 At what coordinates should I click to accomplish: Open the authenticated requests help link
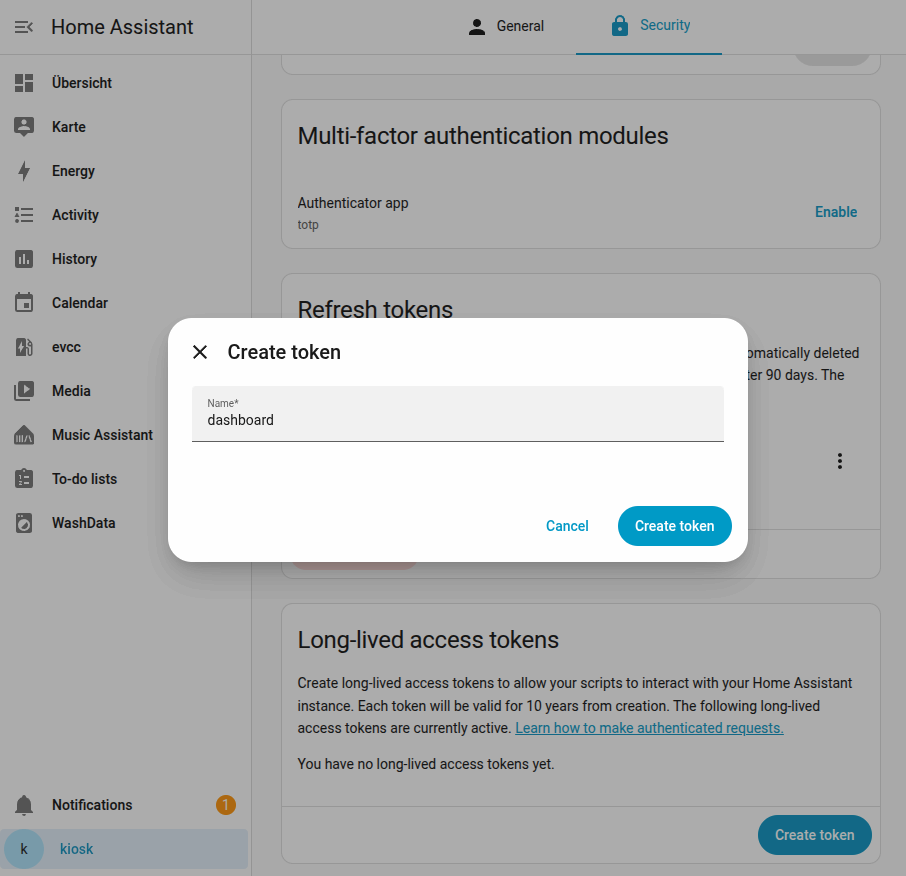click(649, 728)
